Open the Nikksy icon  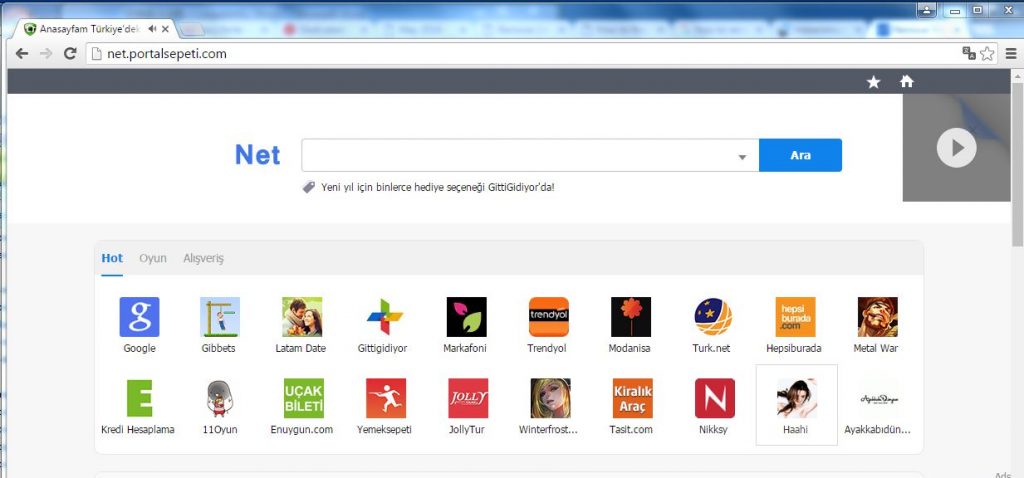pyautogui.click(x=714, y=398)
